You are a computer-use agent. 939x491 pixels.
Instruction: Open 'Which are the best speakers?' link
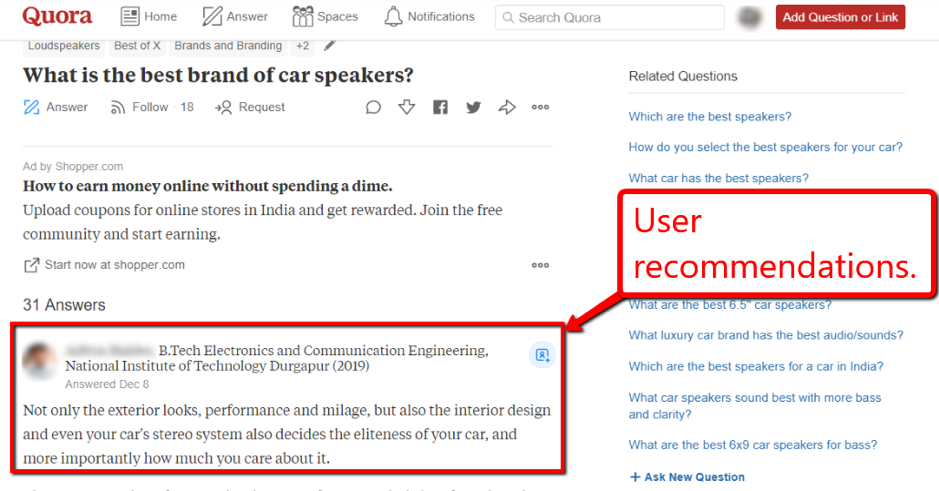709,117
